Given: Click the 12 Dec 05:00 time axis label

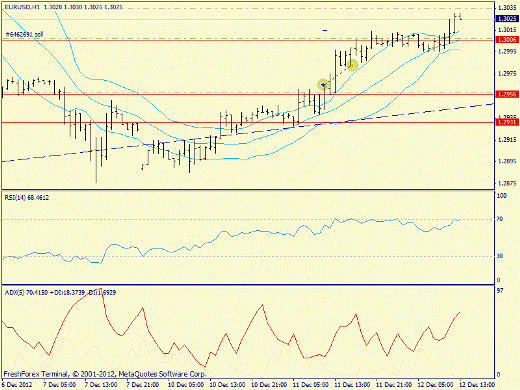Looking at the screenshot, I should (436, 385).
